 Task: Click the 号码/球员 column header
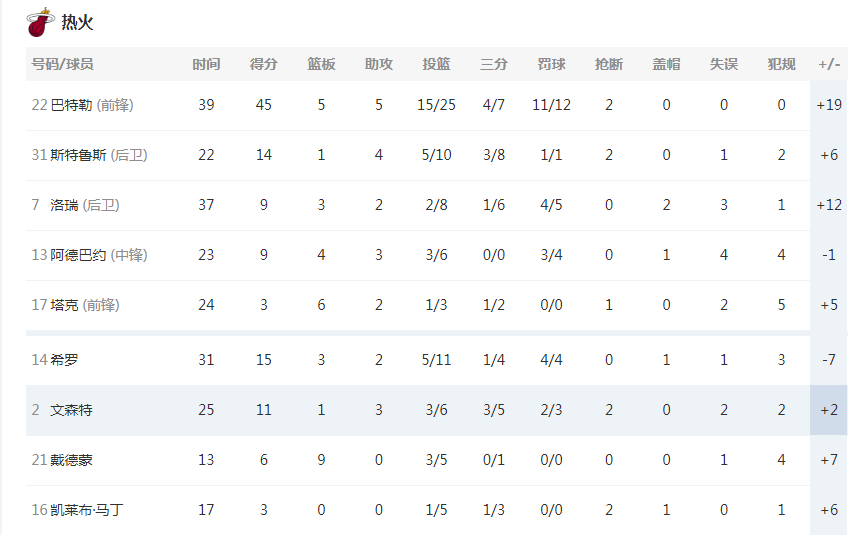pos(62,64)
